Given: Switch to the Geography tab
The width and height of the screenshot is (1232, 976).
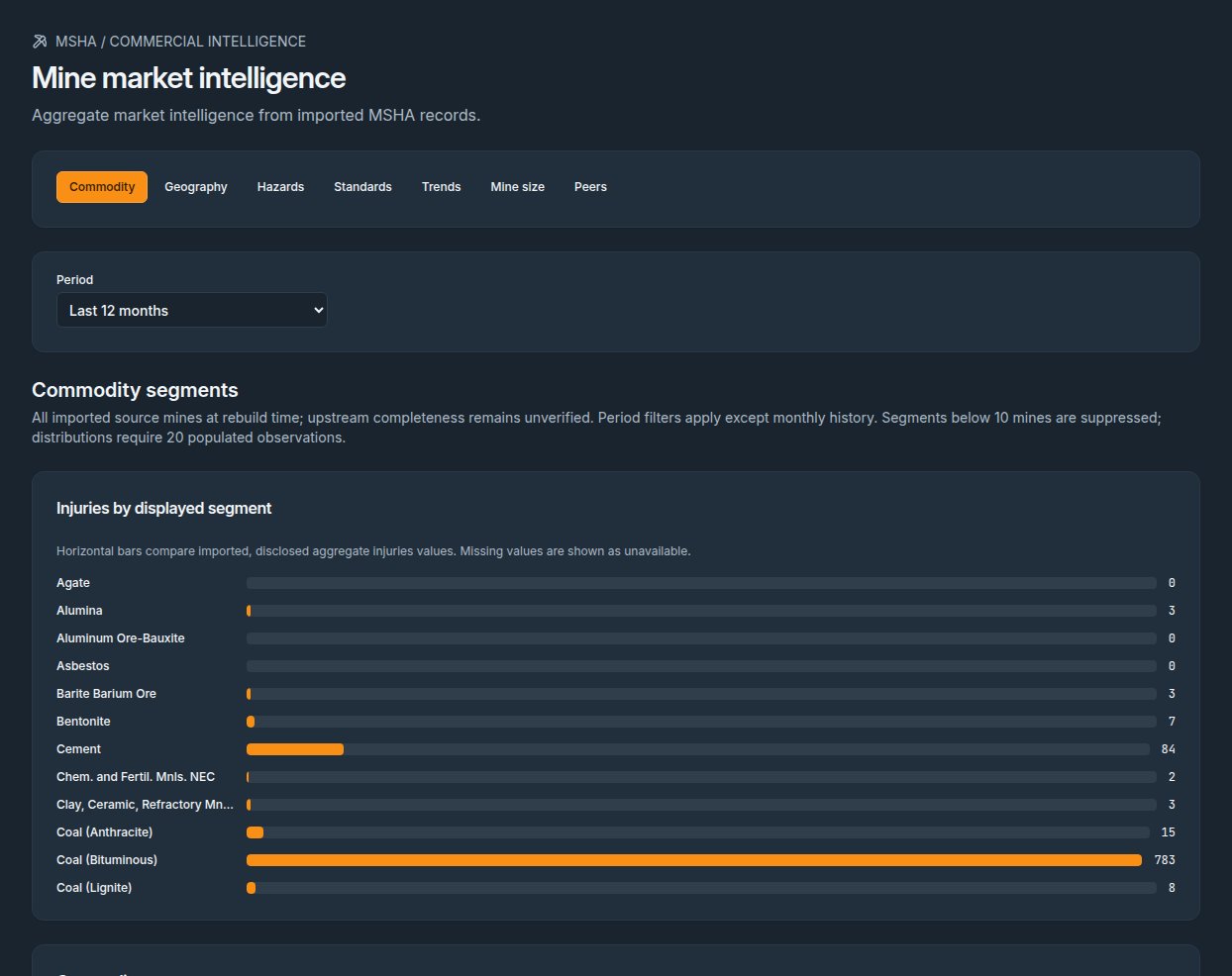Looking at the screenshot, I should [196, 187].
